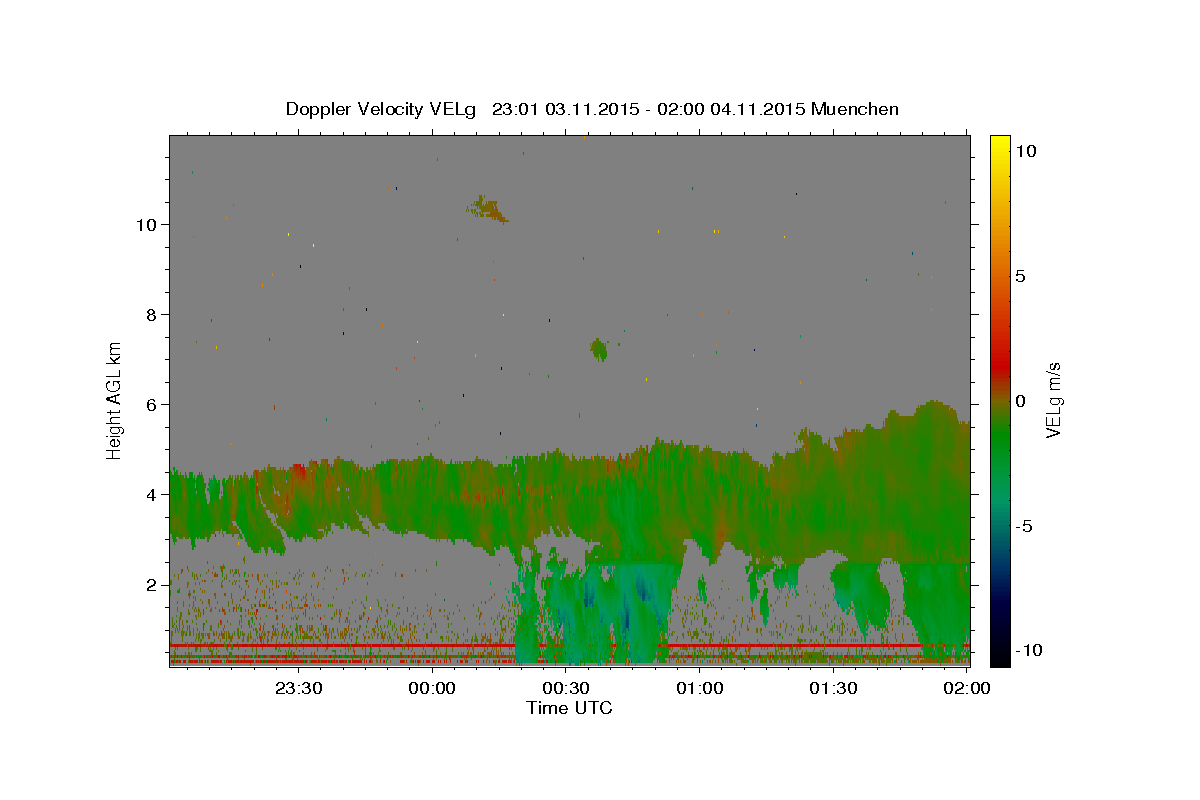Click the 'Height AGL km' axis label
This screenshot has width=1200, height=800.
coord(115,400)
